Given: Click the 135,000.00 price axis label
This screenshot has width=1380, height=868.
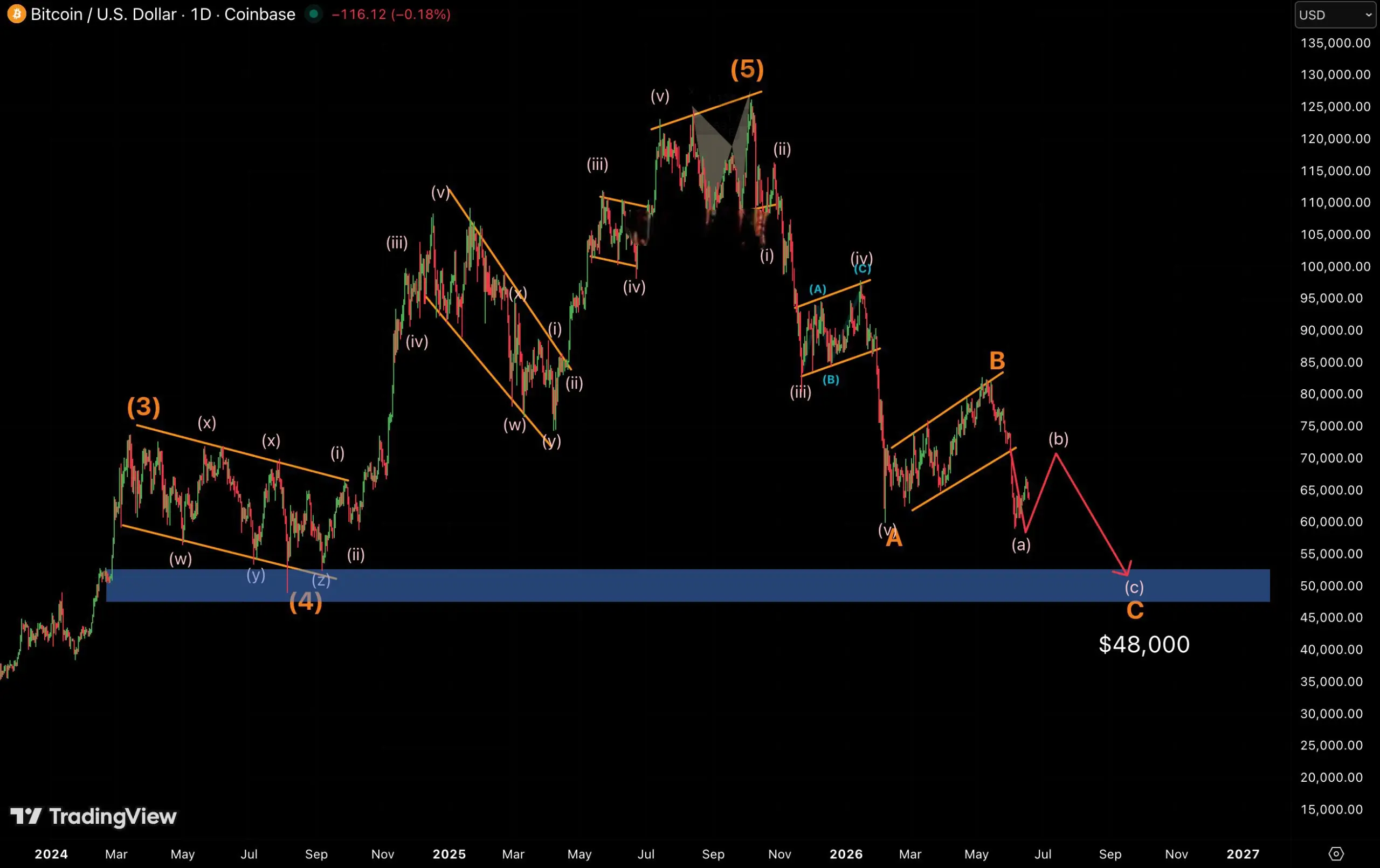Looking at the screenshot, I should [1335, 43].
